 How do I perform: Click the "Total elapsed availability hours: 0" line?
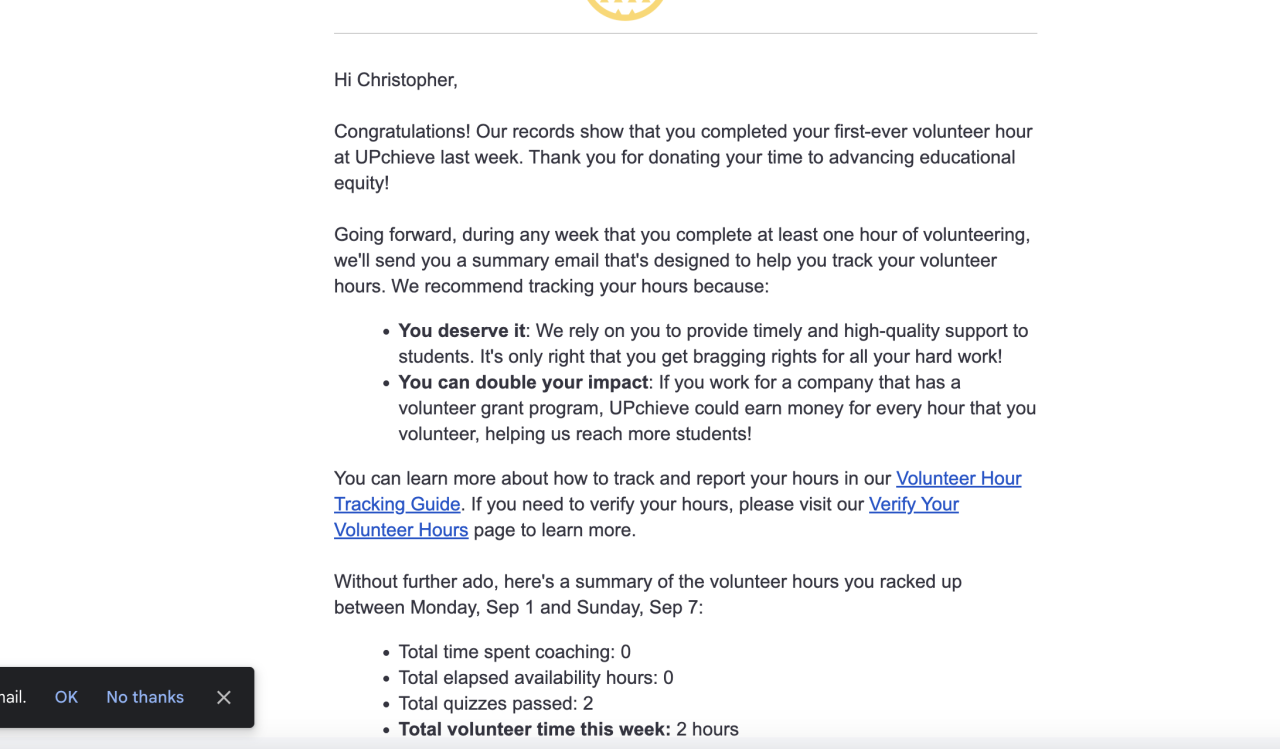click(x=535, y=678)
